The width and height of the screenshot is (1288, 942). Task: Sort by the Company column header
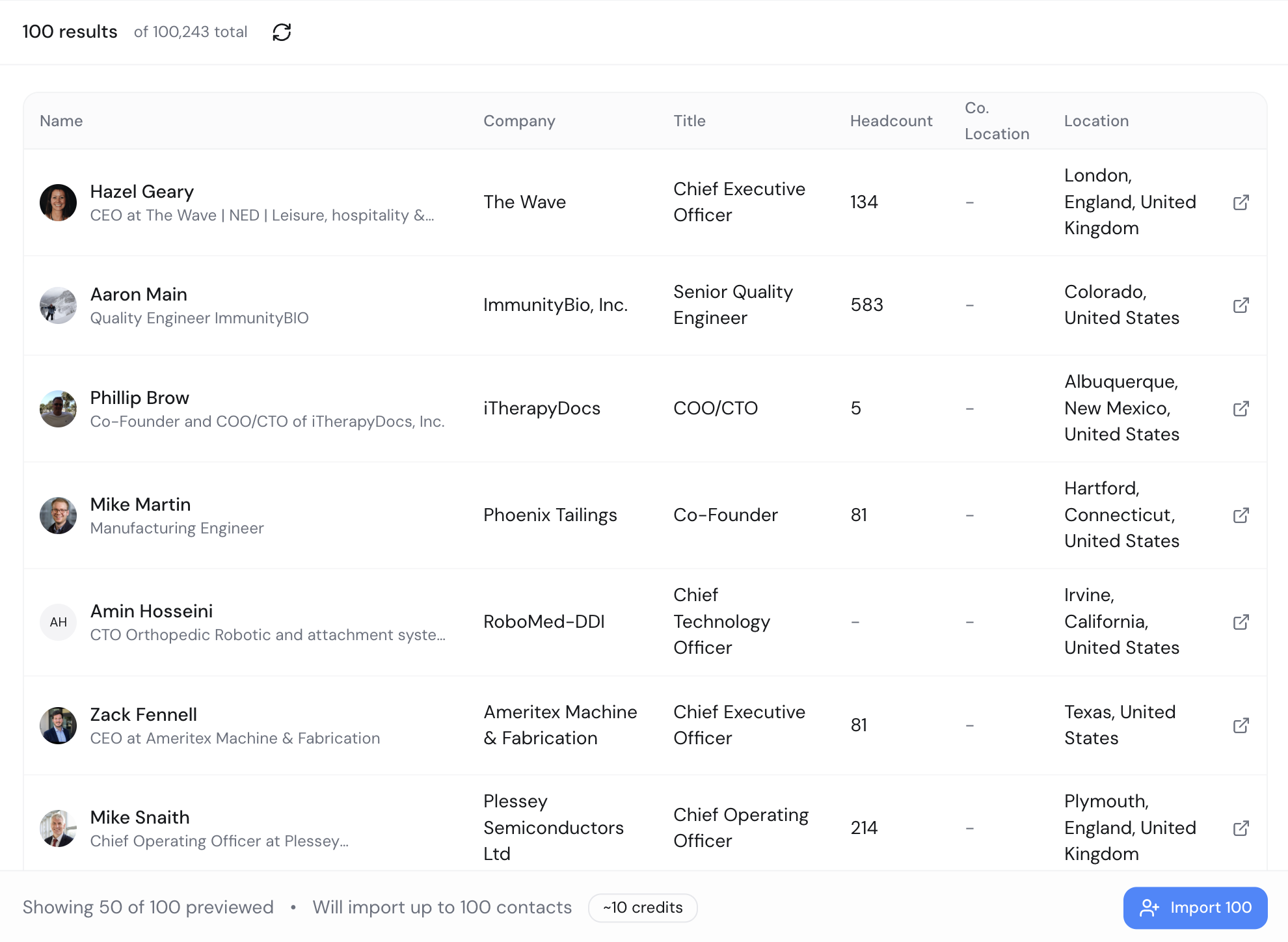tap(519, 121)
